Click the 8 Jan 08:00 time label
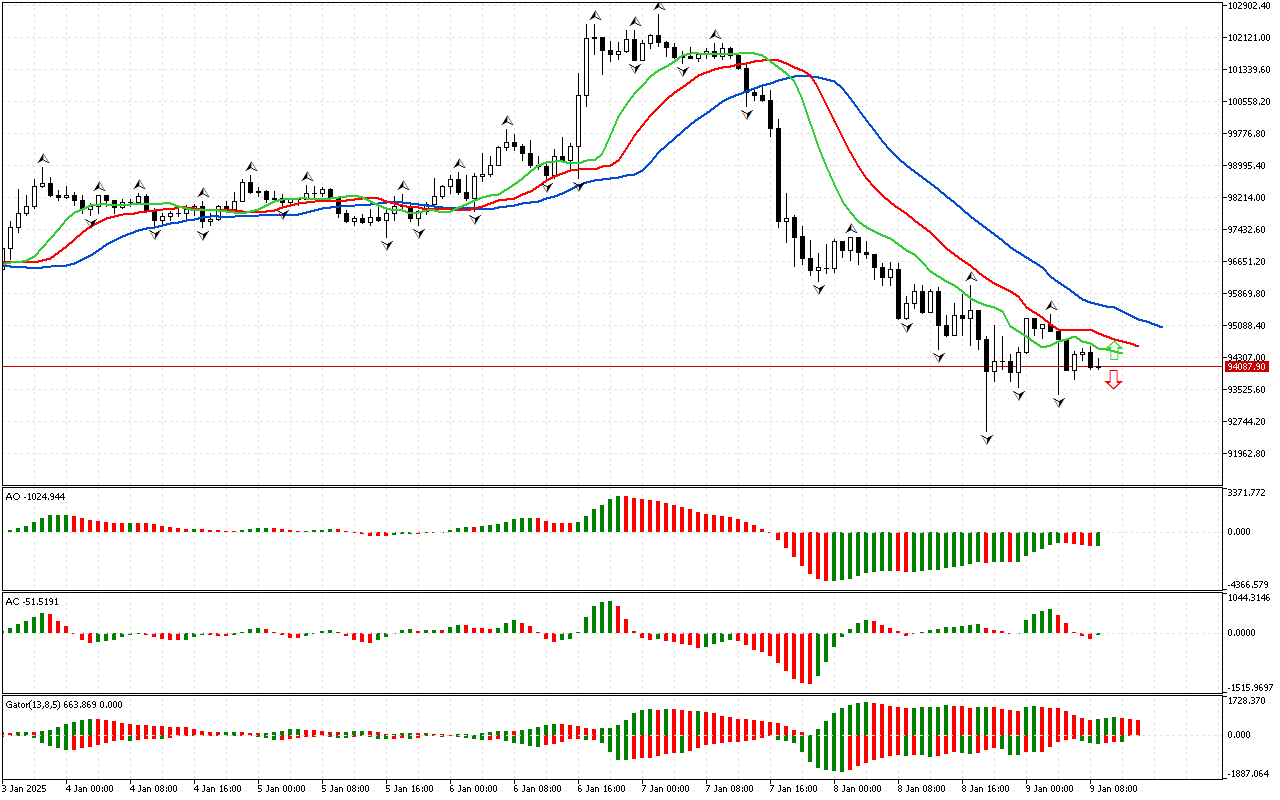1280x800 pixels. 920,788
